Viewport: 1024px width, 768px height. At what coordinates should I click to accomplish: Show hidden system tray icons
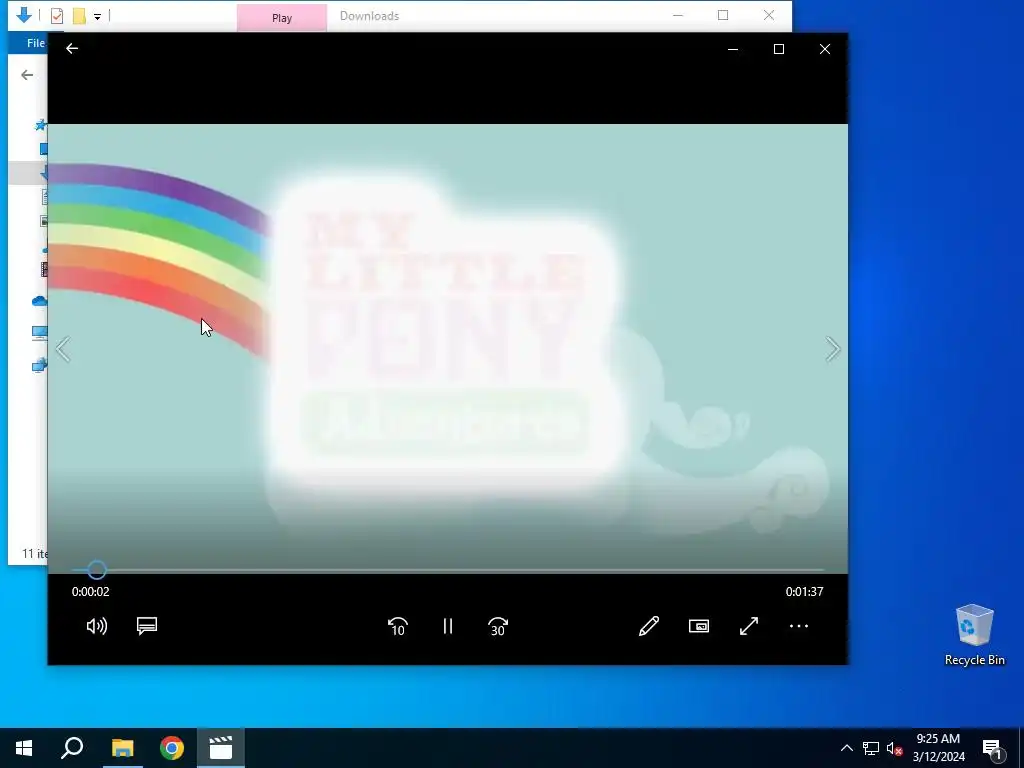(846, 748)
